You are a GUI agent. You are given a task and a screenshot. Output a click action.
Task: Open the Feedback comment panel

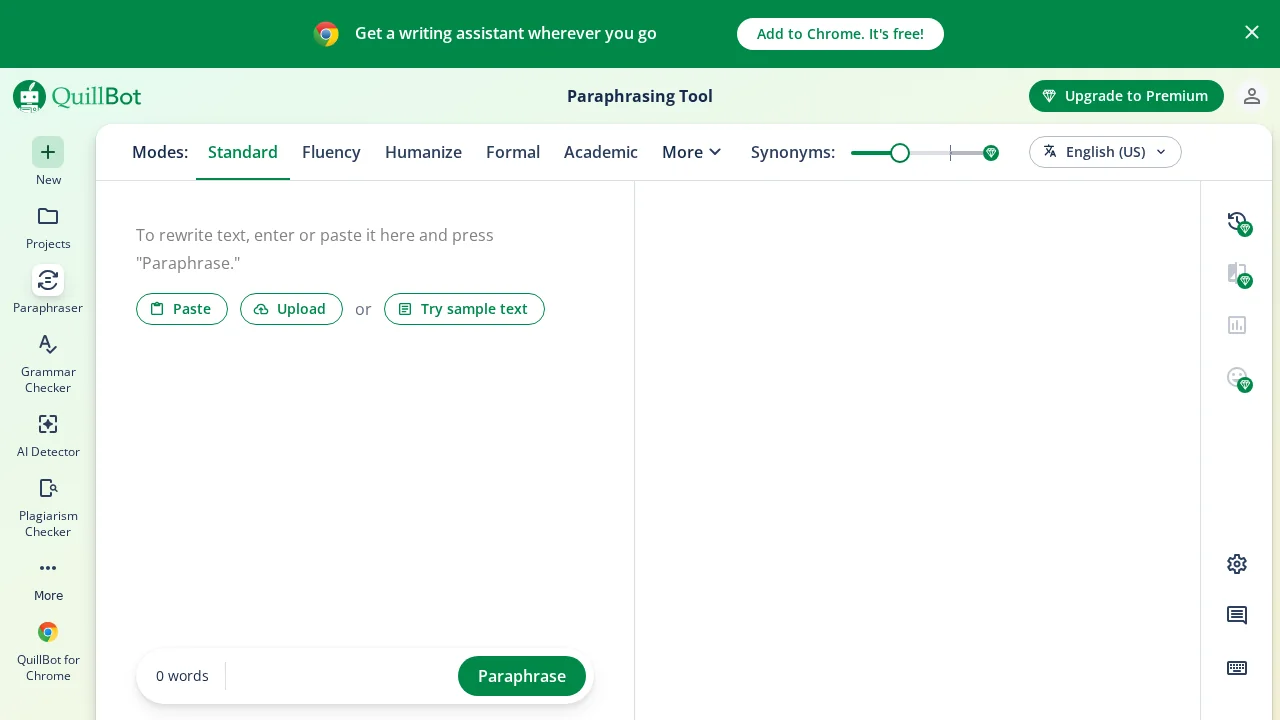coord(1237,615)
